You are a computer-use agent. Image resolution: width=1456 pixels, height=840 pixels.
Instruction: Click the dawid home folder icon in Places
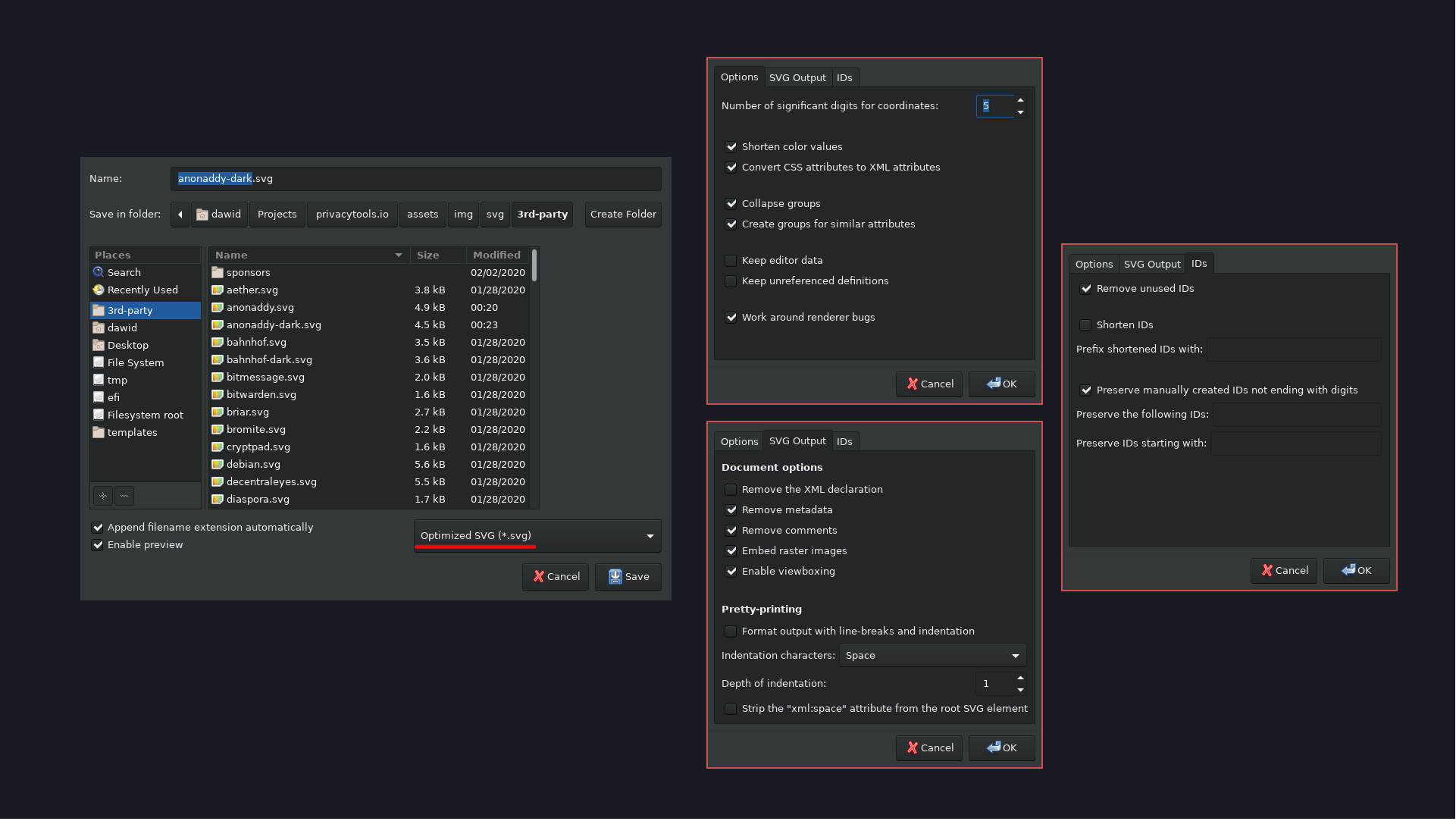point(99,328)
